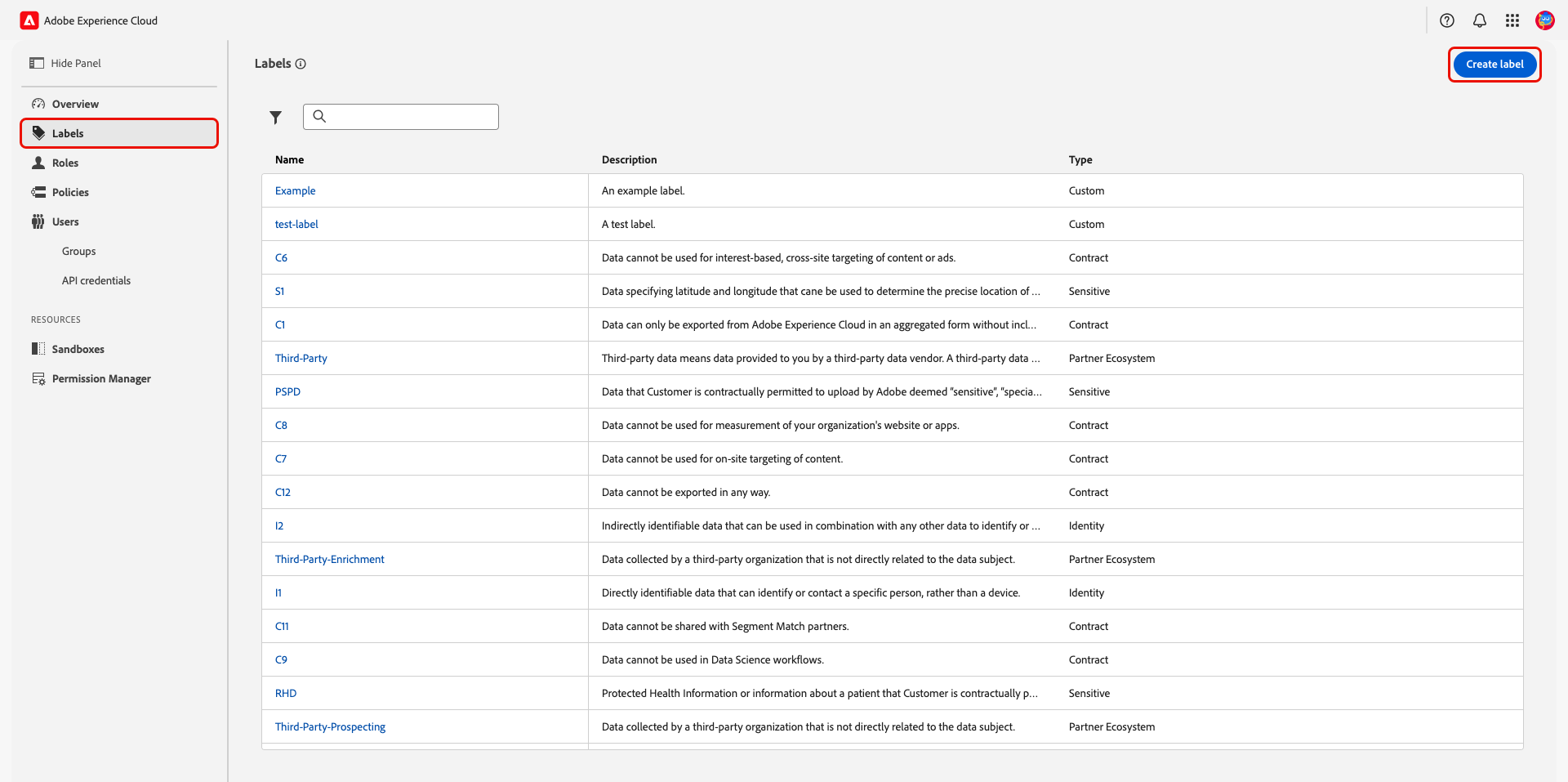Screen dimensions: 1568x782
Task: Click the info icon beside Labels heading
Action: (301, 64)
